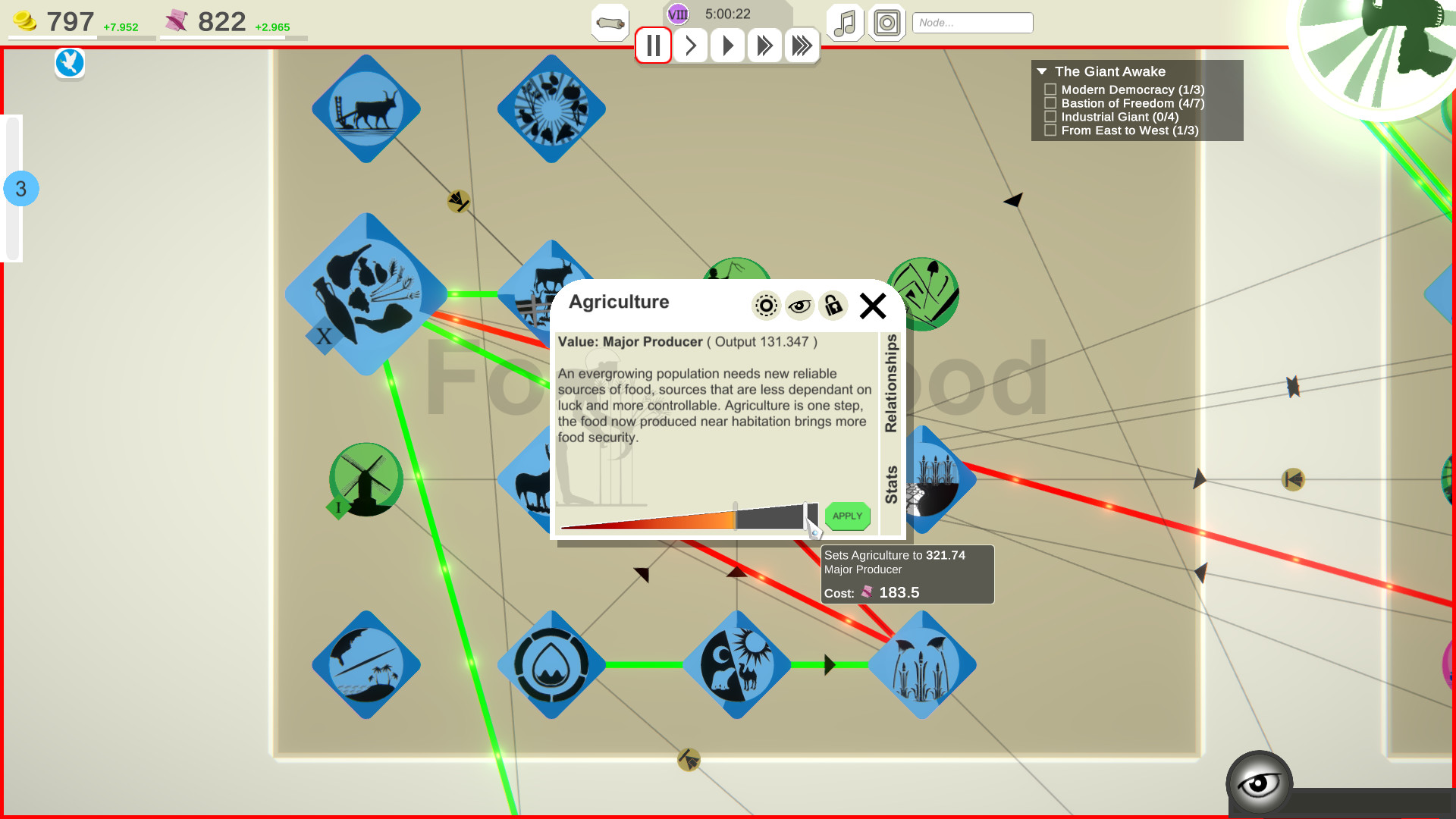Enable Modern Democracy checkbox
1456x819 pixels.
(1050, 89)
